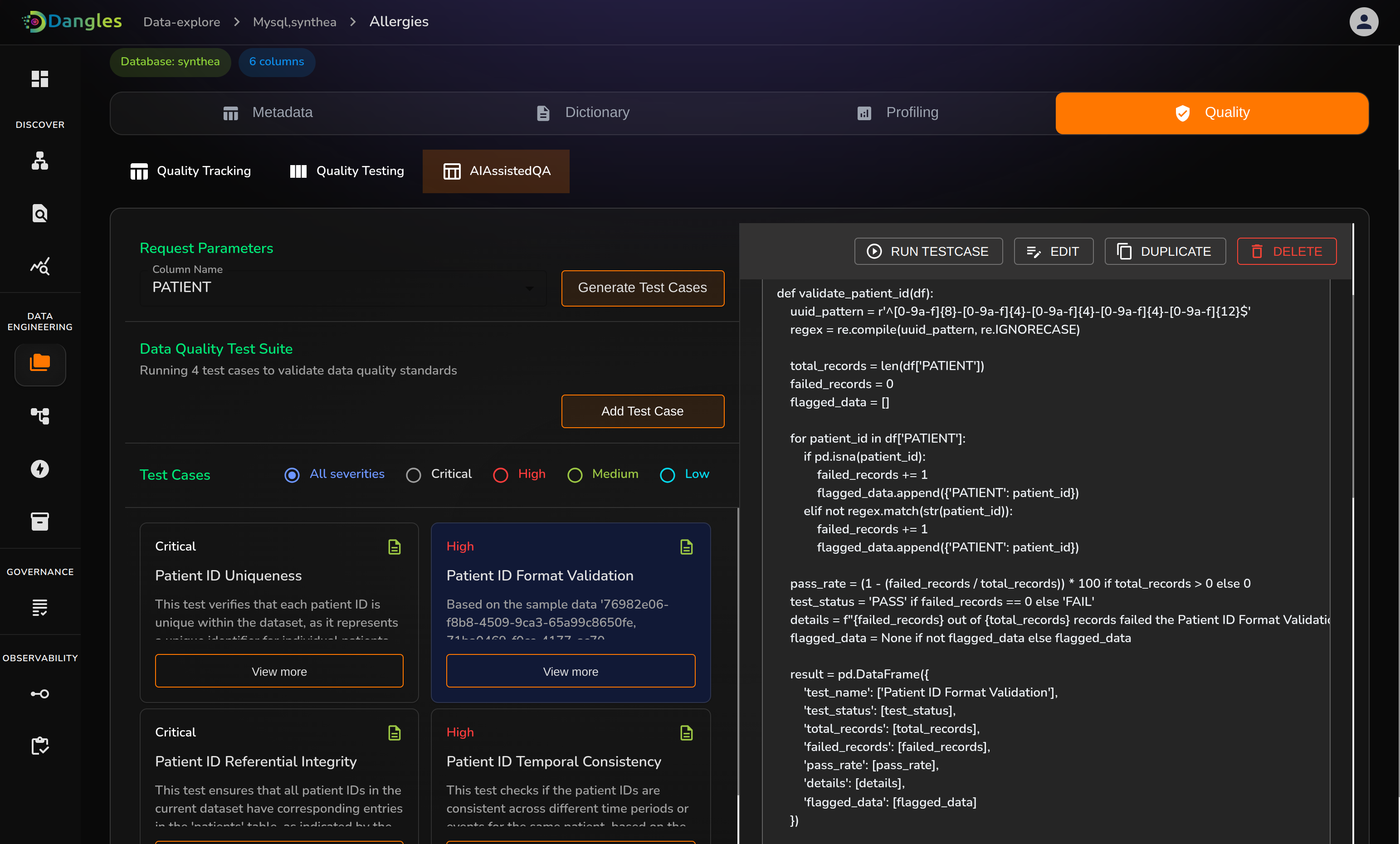Click the user profile avatar icon
This screenshot has width=1400, height=844.
pyautogui.click(x=1364, y=22)
